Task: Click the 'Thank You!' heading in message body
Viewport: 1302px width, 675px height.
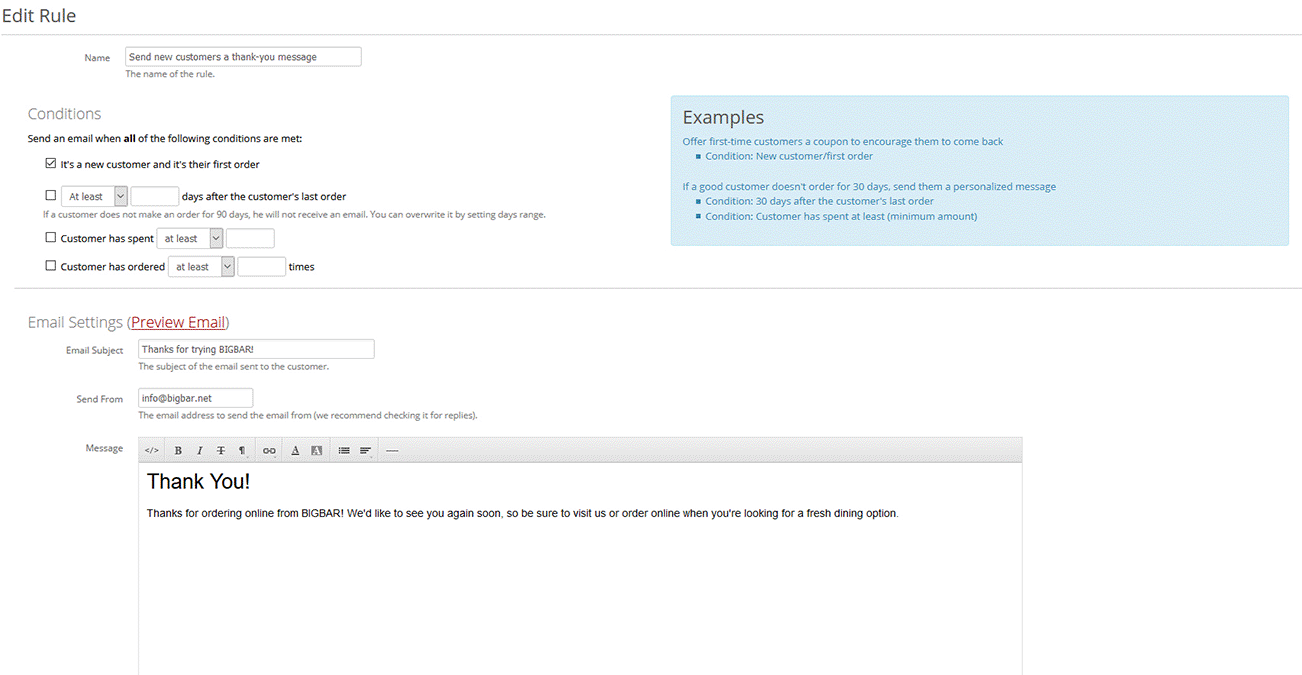Action: point(198,481)
